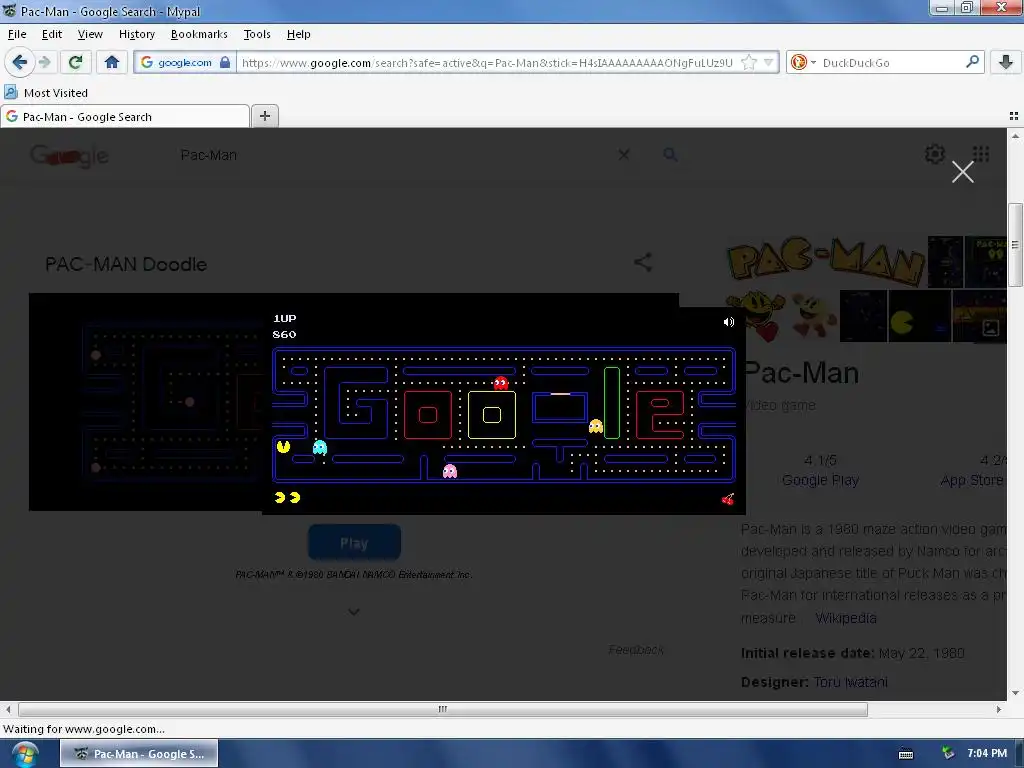
Task: Open the Tools menu
Action: click(x=257, y=34)
